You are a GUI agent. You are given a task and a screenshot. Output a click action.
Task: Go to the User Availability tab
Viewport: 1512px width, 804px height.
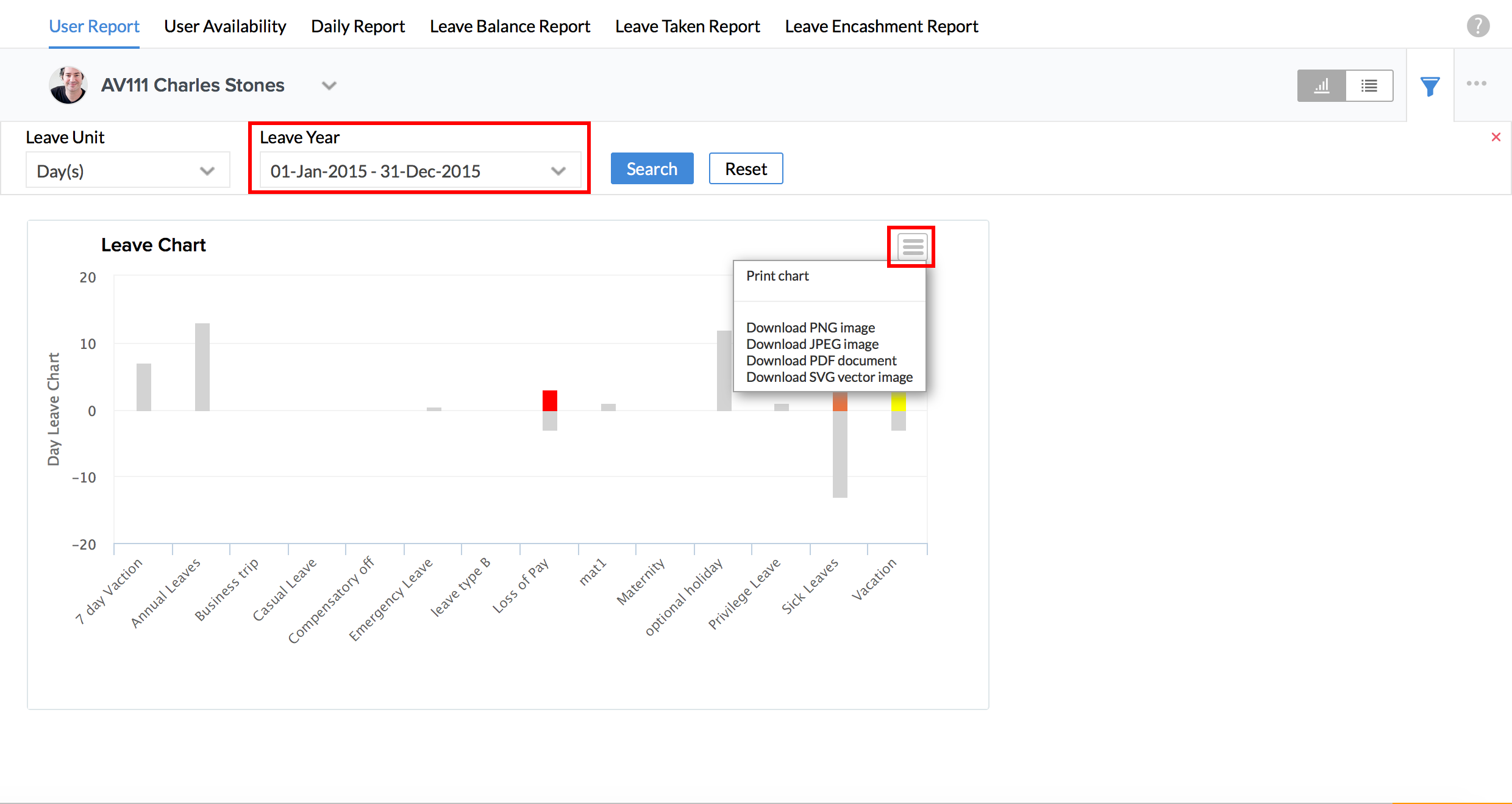coord(225,26)
